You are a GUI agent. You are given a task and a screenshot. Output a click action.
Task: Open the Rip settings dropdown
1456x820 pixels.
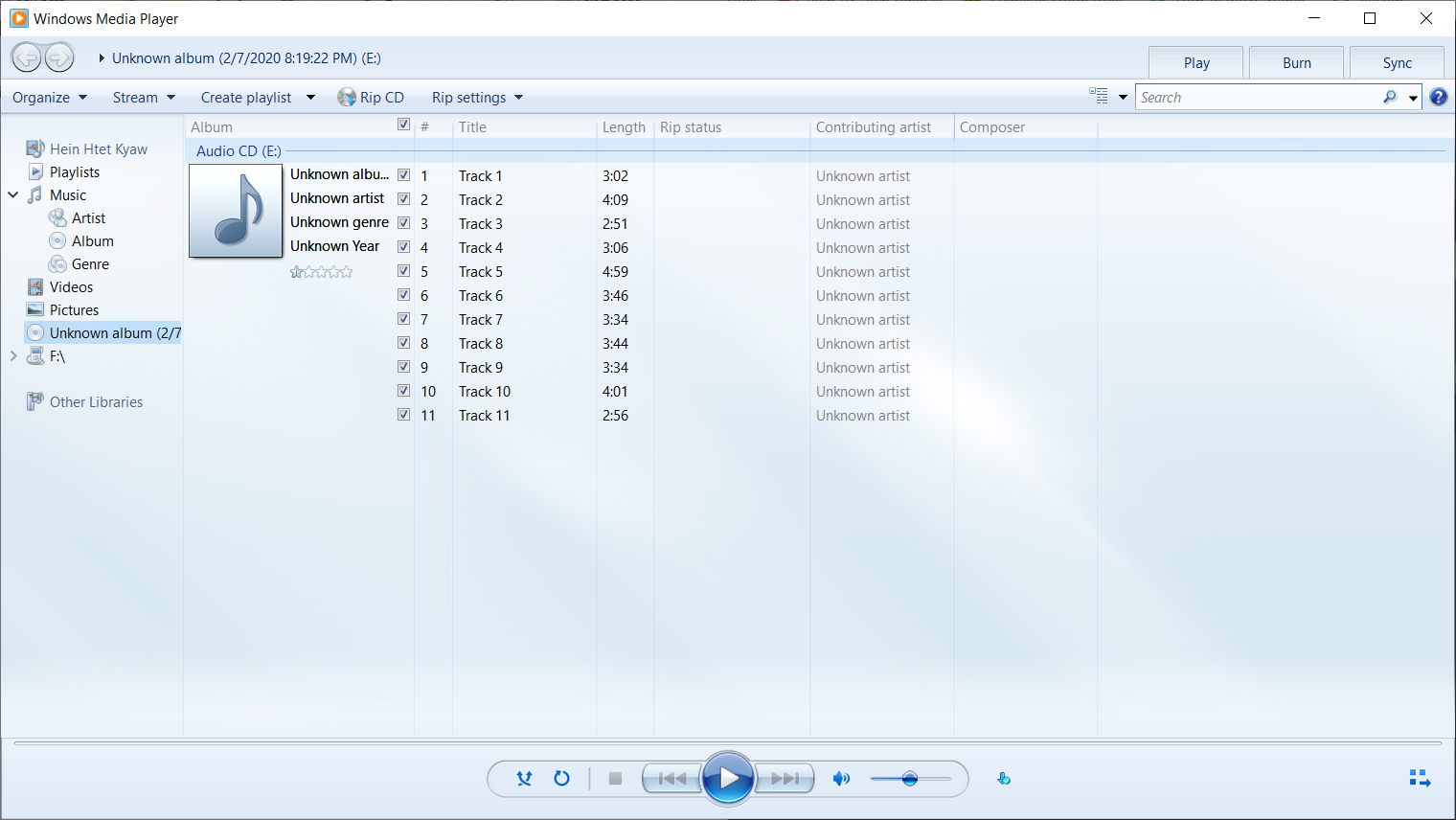477,98
